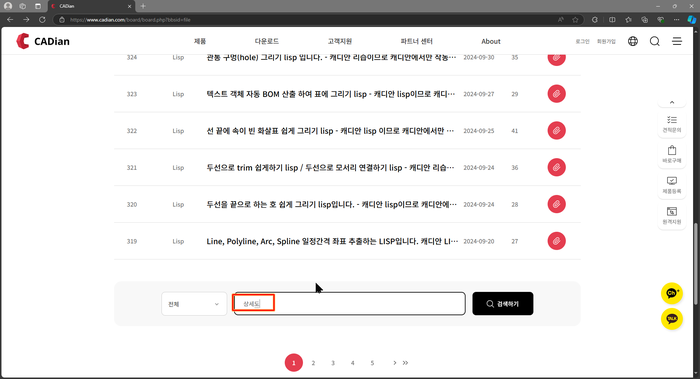Download attachment for post 322
700x379 pixels.
[556, 130]
